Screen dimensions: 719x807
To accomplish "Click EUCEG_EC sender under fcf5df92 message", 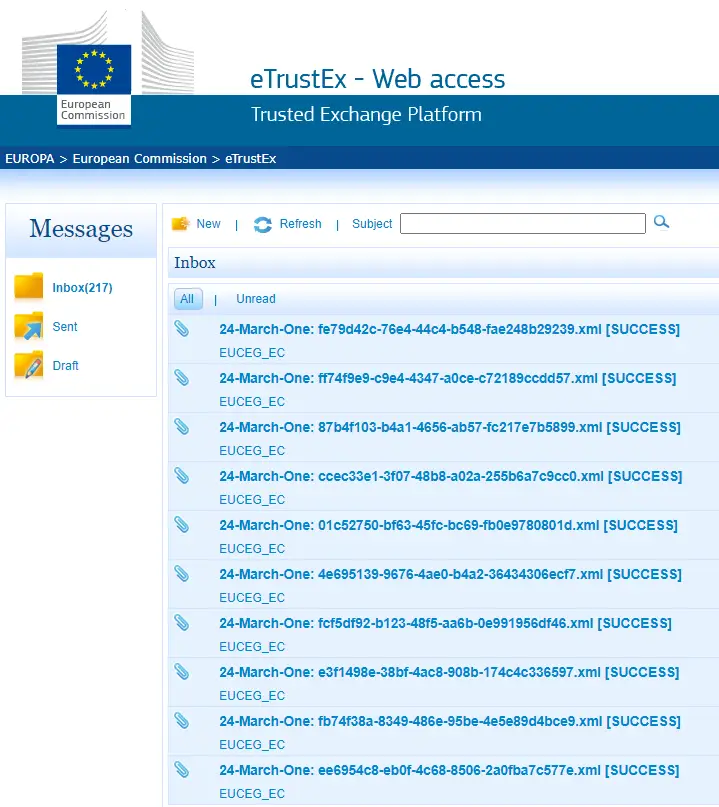I will (x=252, y=647).
